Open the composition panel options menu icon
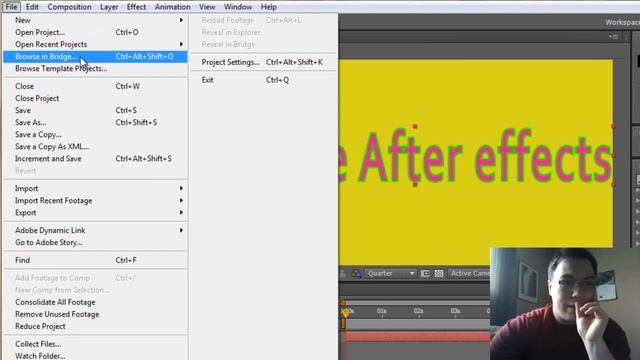 click(613, 36)
